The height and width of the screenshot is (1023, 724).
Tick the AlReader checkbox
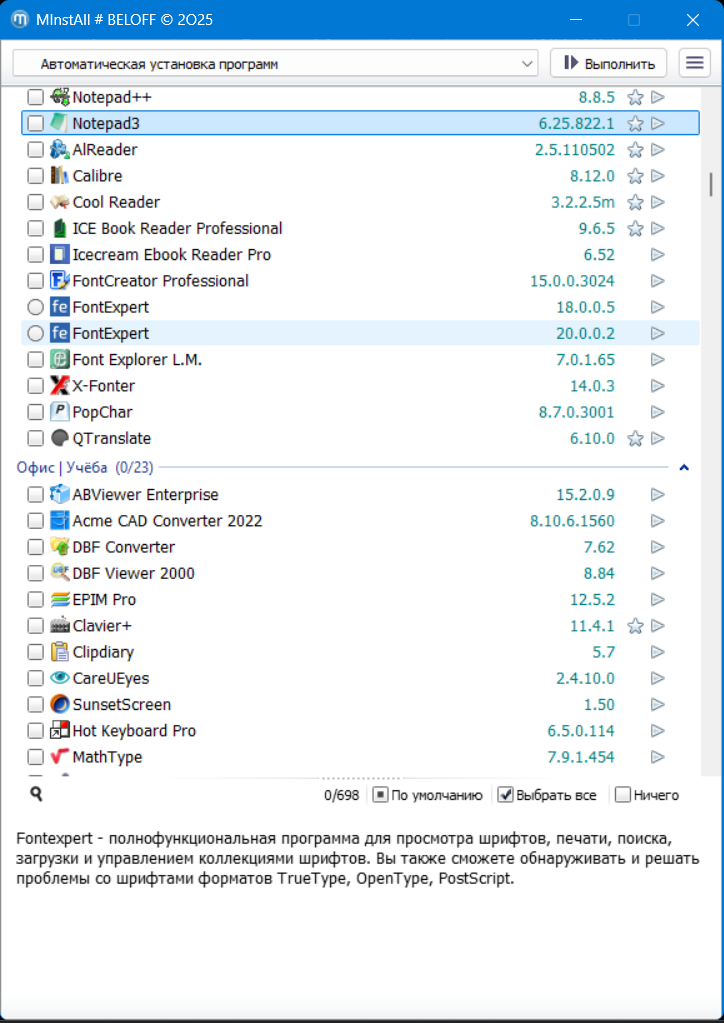(35, 150)
